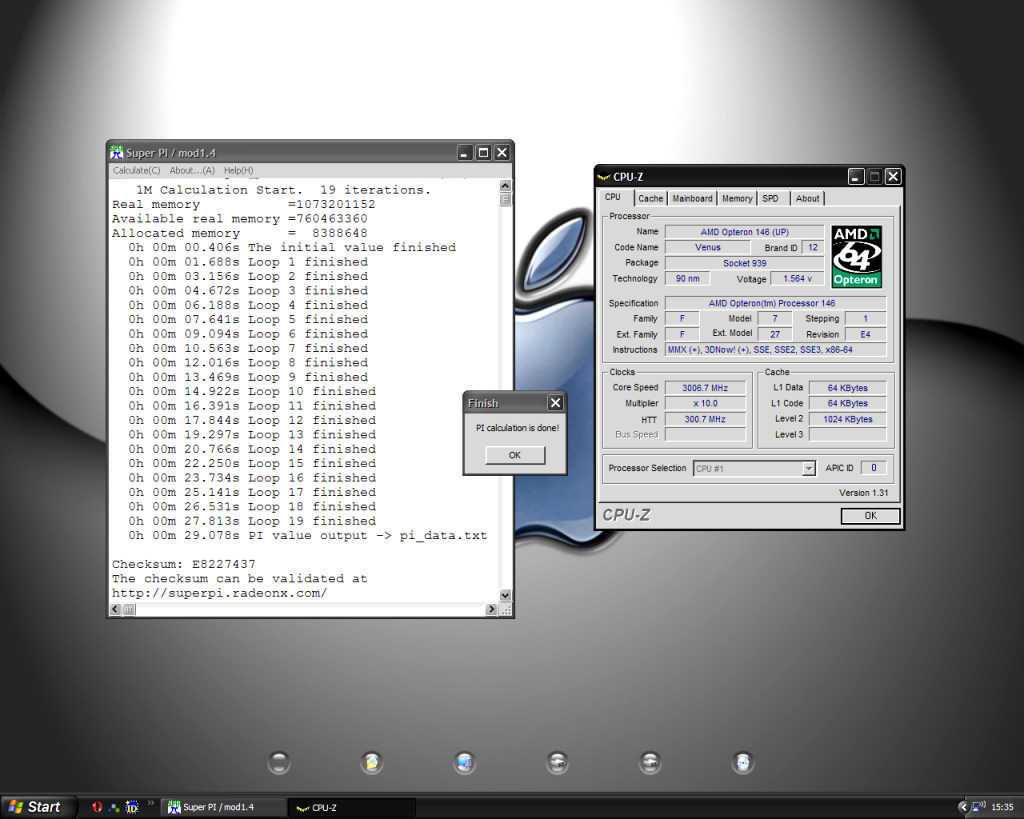The height and width of the screenshot is (819, 1024).
Task: Click Super PI title bar app icon
Action: [117, 153]
